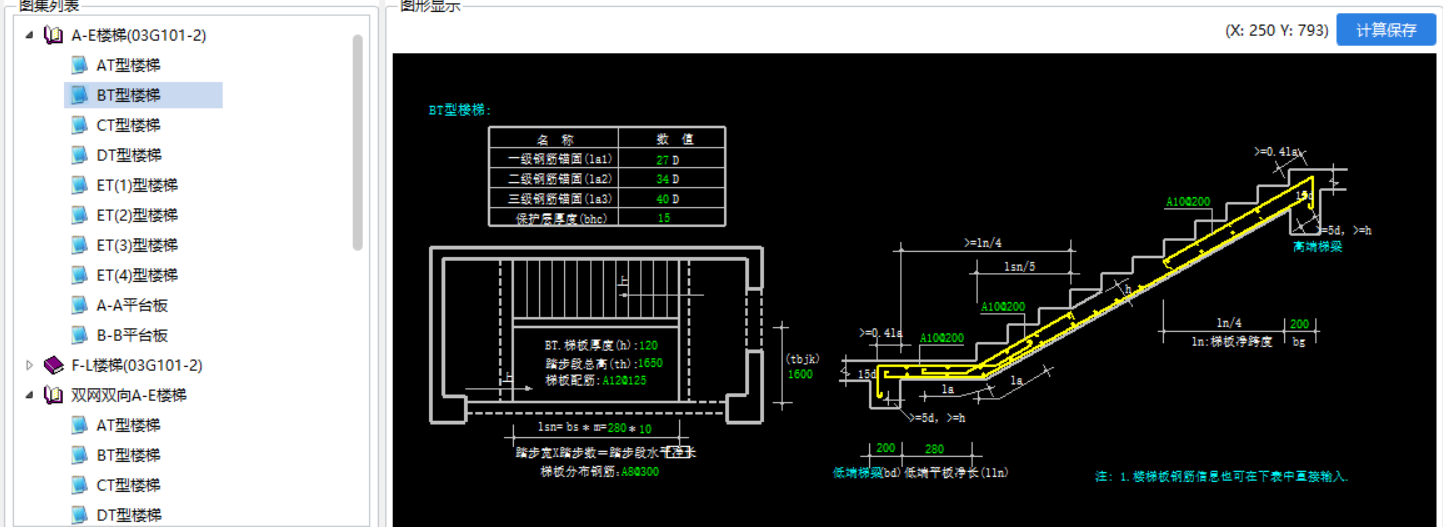This screenshot has width=1443, height=527.
Task: Edit the A10@200 label above the low-end platform
Action: 941,339
